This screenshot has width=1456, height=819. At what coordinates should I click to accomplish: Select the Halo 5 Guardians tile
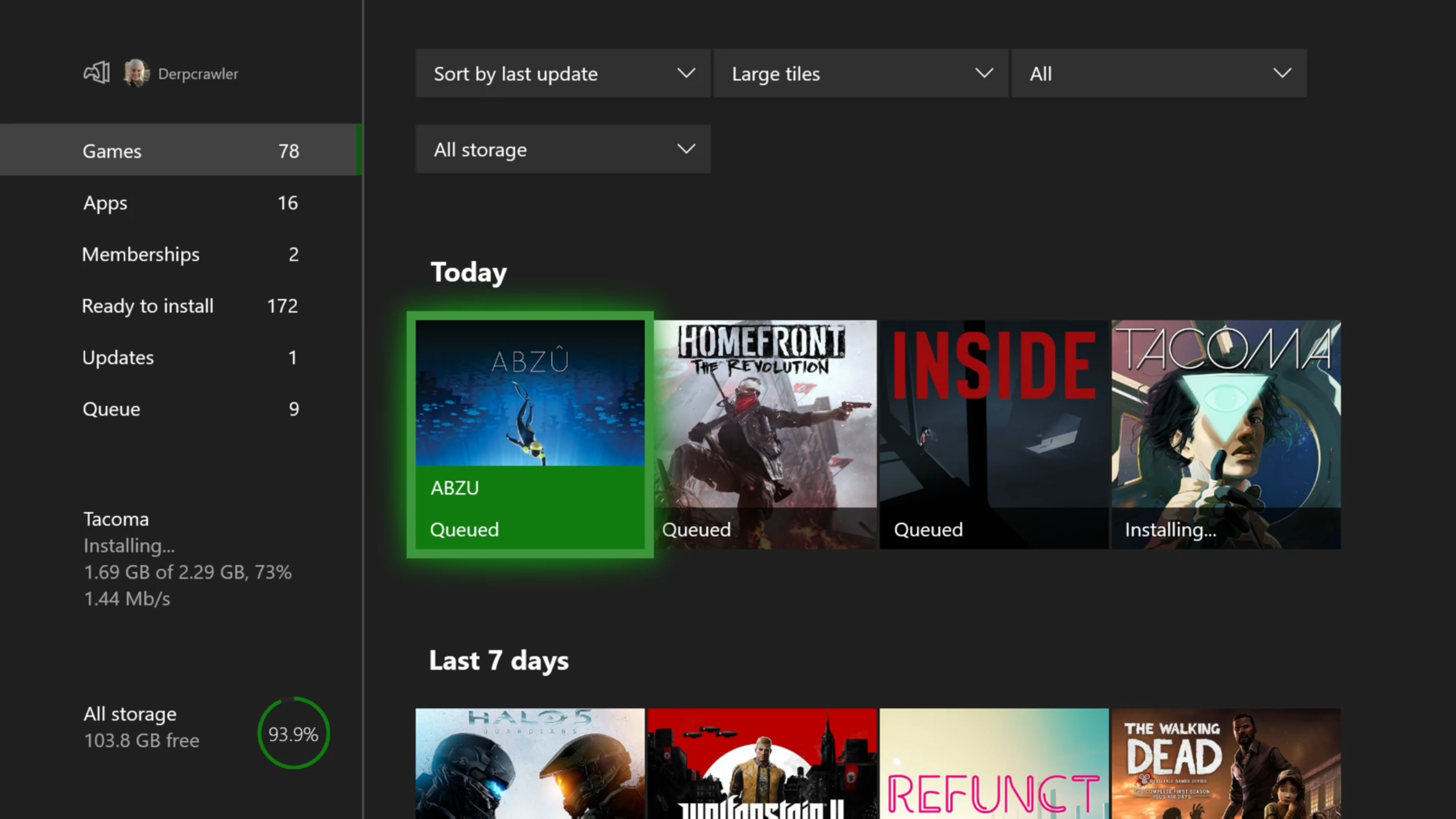pos(530,763)
